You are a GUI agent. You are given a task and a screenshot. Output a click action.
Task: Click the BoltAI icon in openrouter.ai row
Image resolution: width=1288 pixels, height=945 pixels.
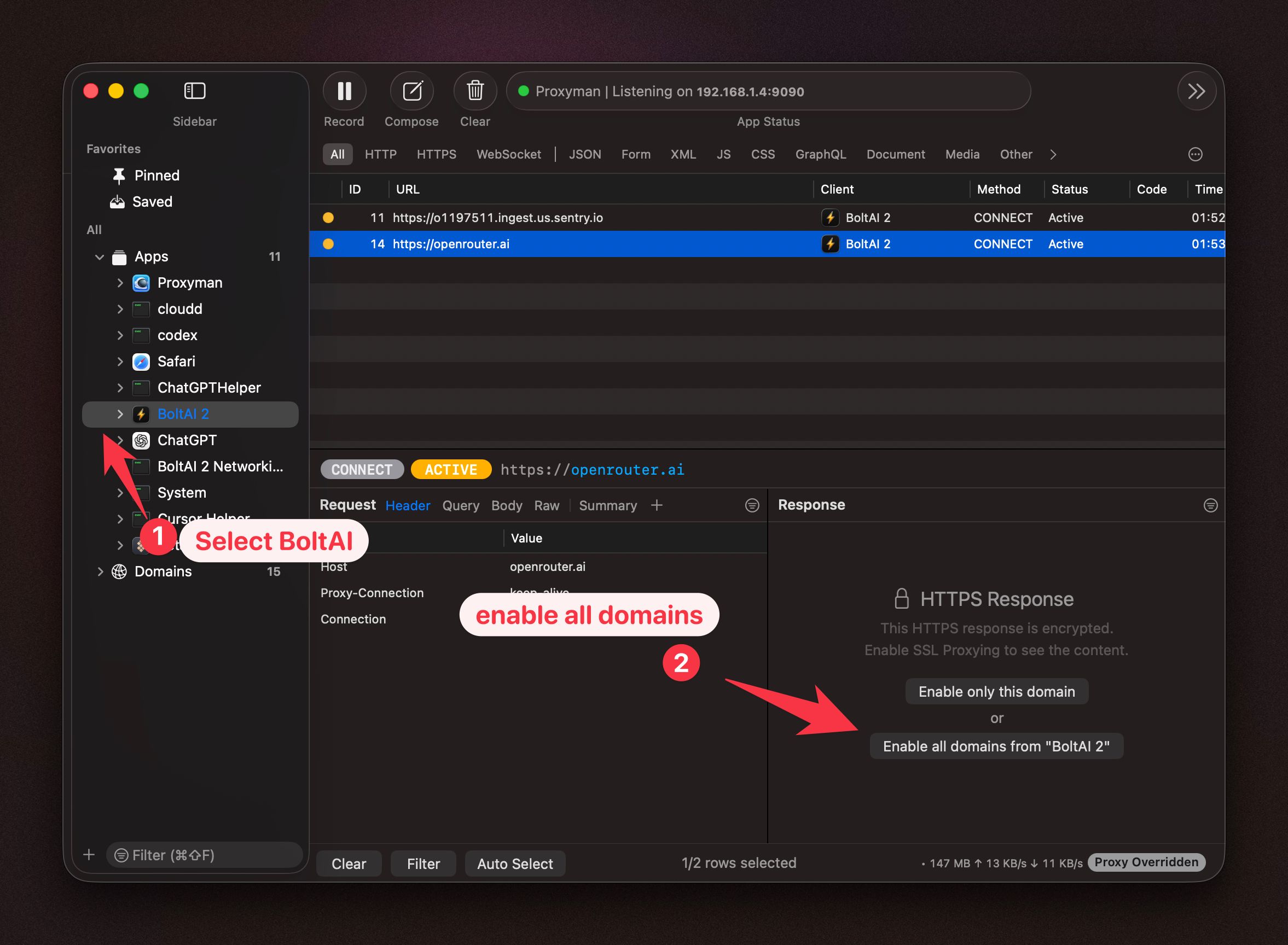830,244
